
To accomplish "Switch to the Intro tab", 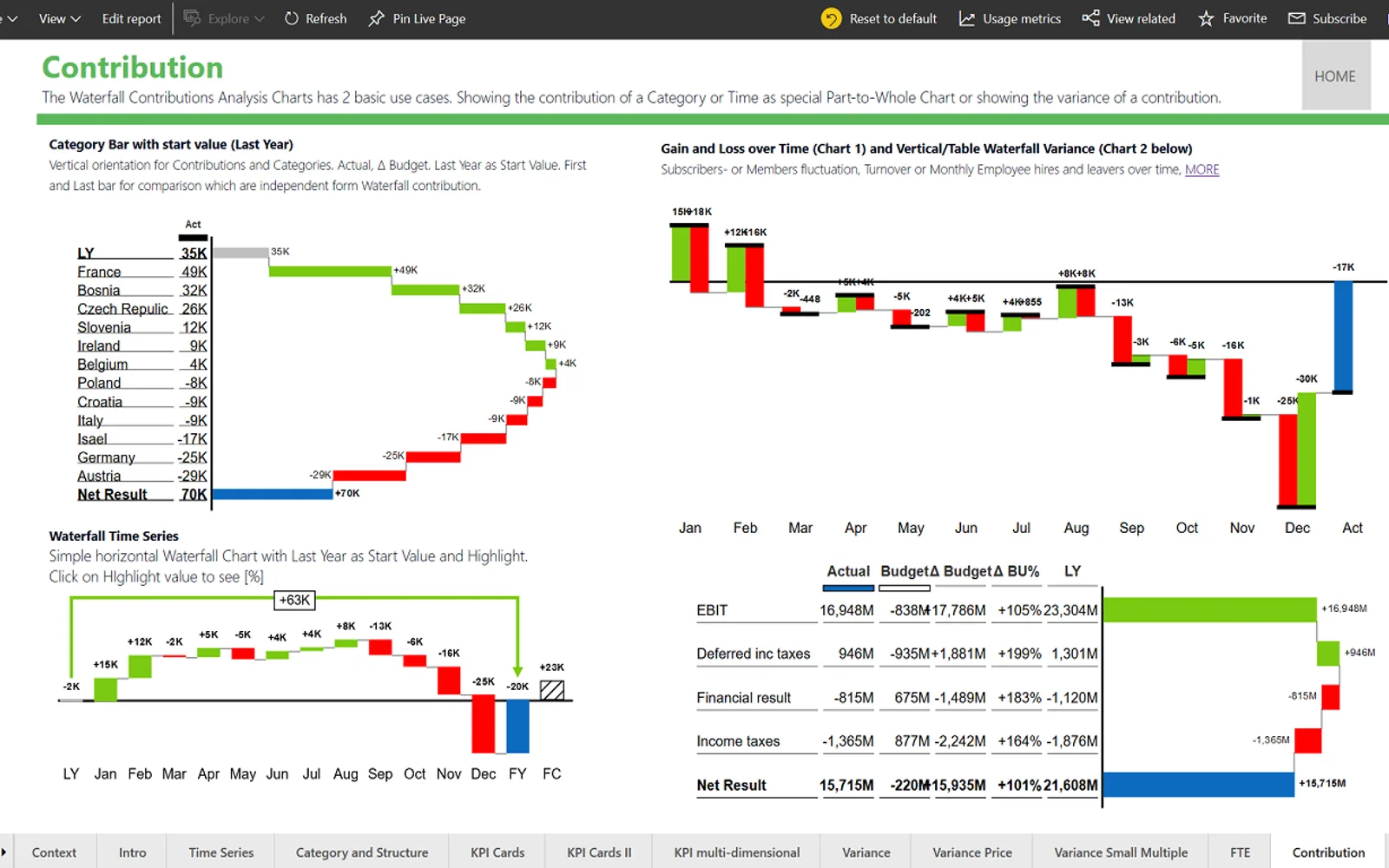I will pos(133,852).
